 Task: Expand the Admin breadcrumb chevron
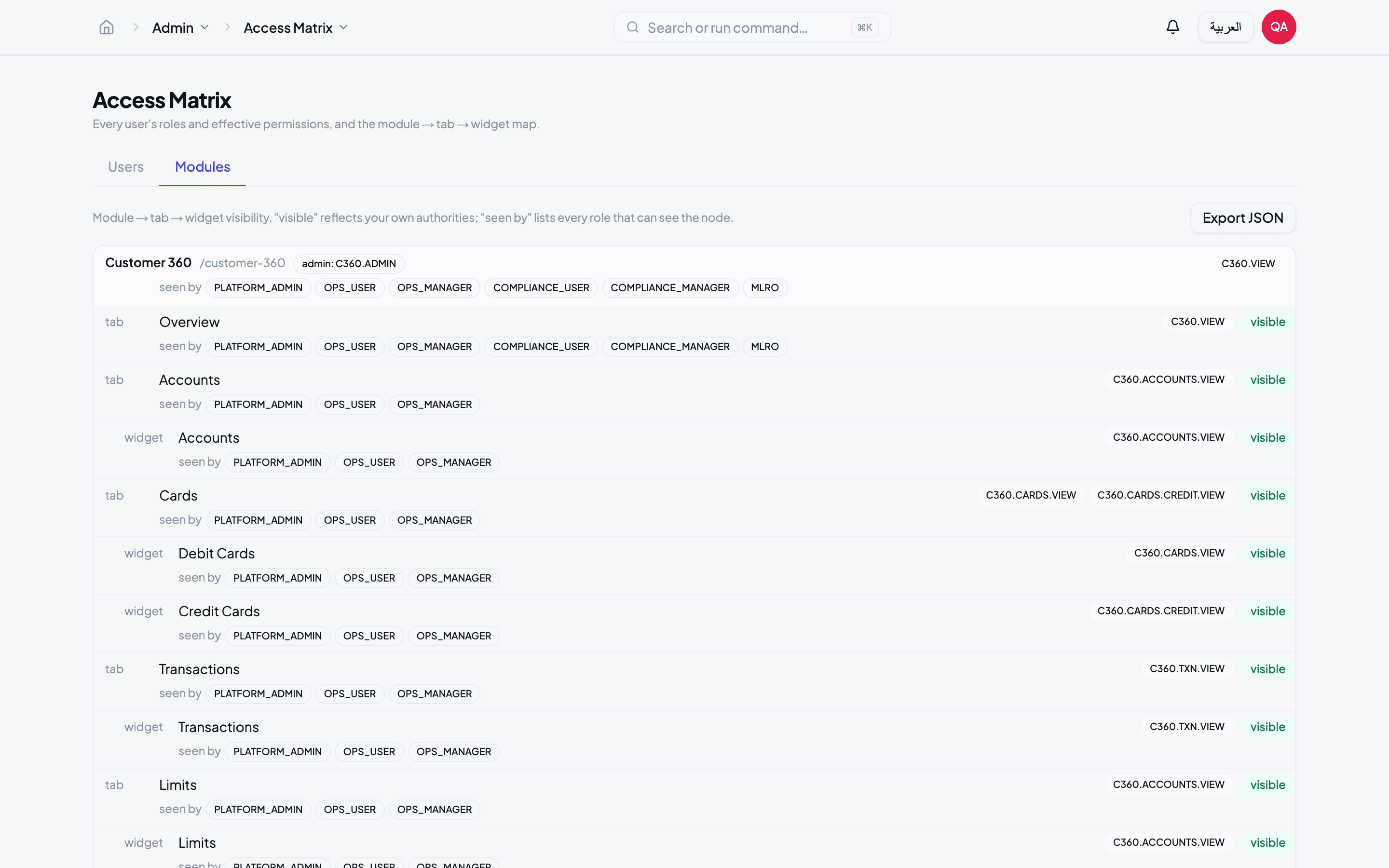[205, 27]
